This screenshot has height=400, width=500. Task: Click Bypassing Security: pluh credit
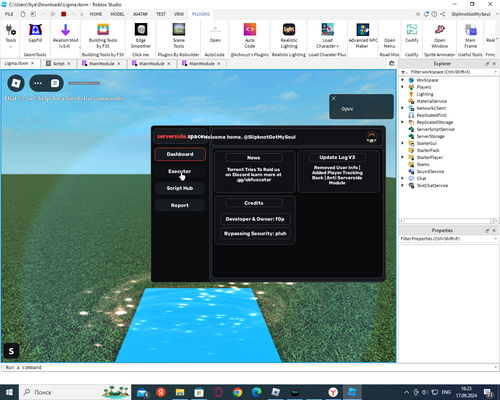pos(255,233)
